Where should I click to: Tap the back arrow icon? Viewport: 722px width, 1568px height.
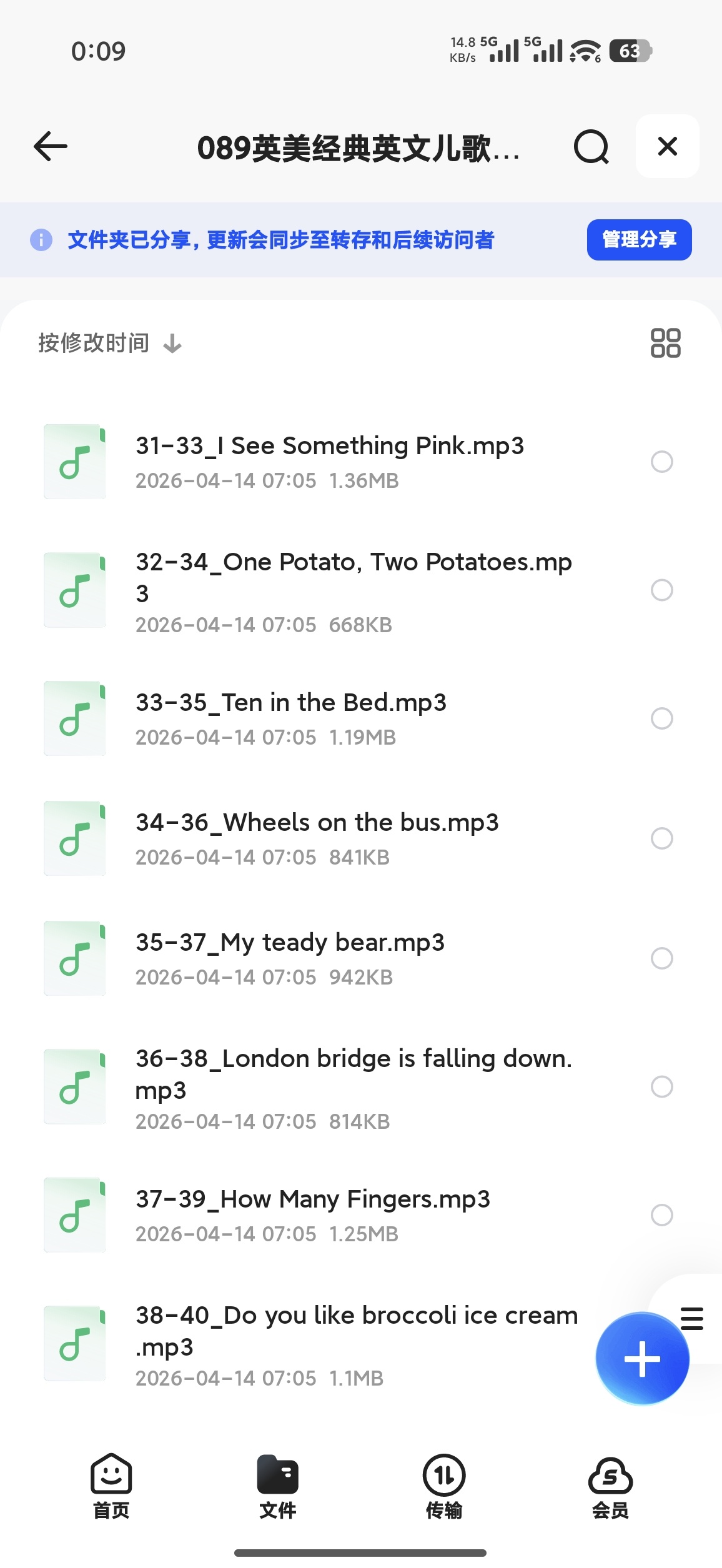coord(51,147)
